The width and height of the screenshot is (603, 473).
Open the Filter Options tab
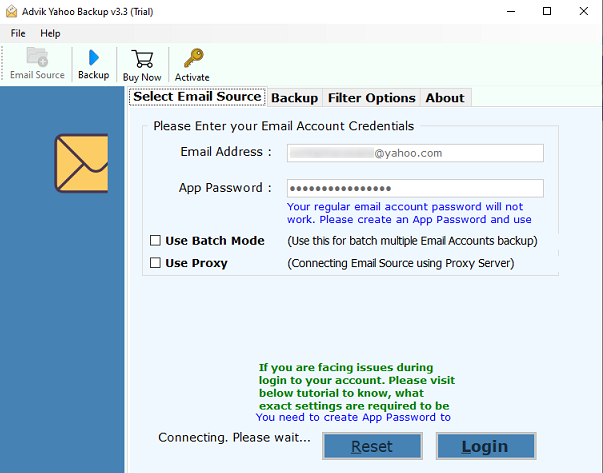coord(371,98)
